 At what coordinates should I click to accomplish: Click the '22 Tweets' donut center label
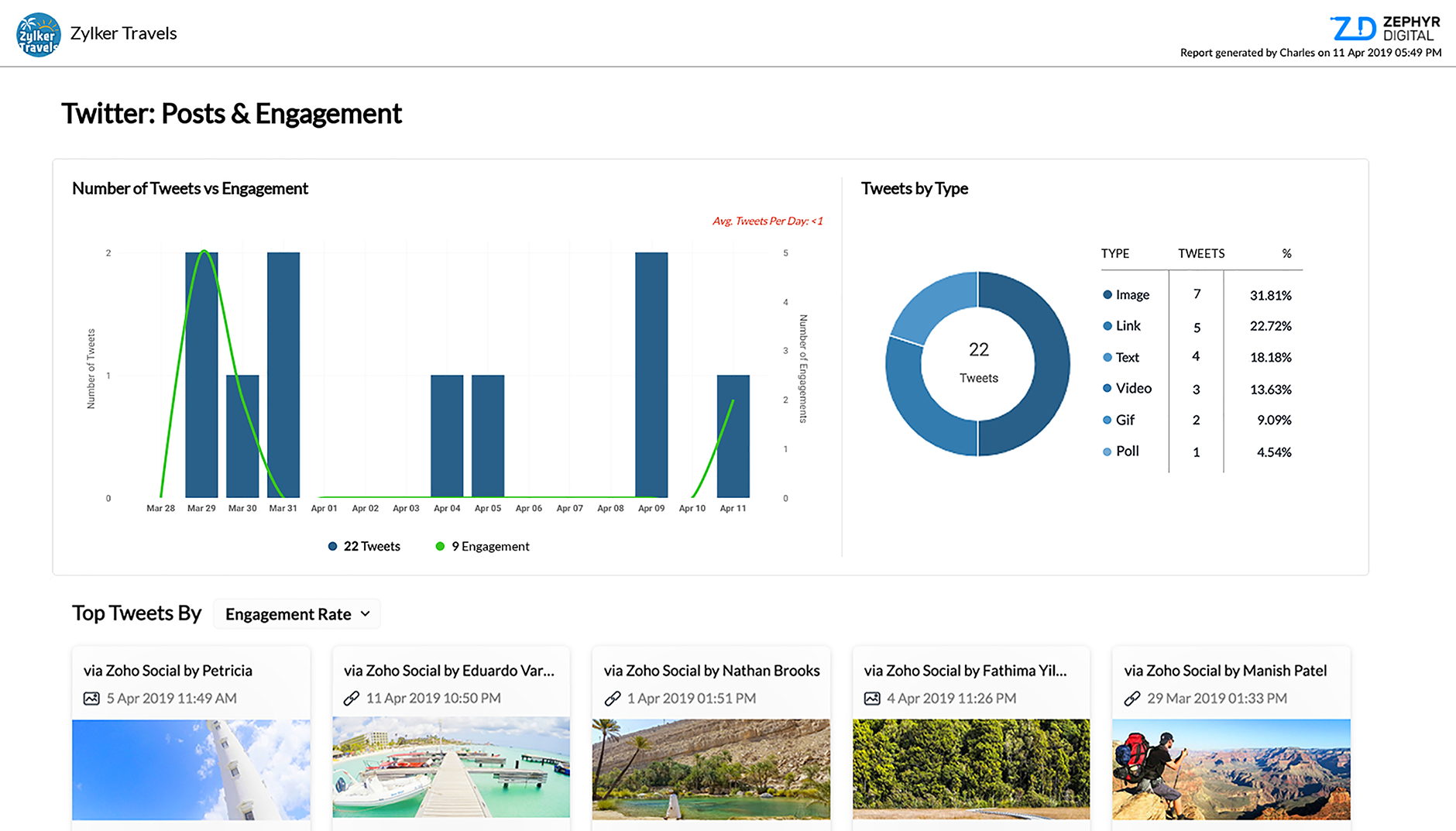[x=979, y=362]
